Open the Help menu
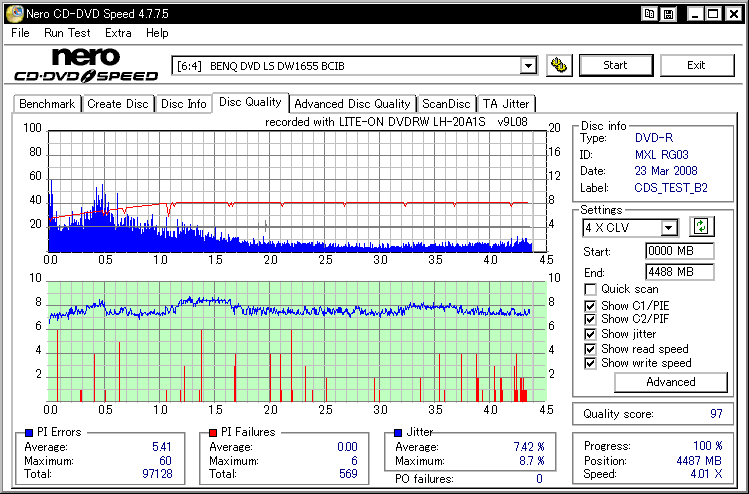The width and height of the screenshot is (749, 494). tap(157, 33)
